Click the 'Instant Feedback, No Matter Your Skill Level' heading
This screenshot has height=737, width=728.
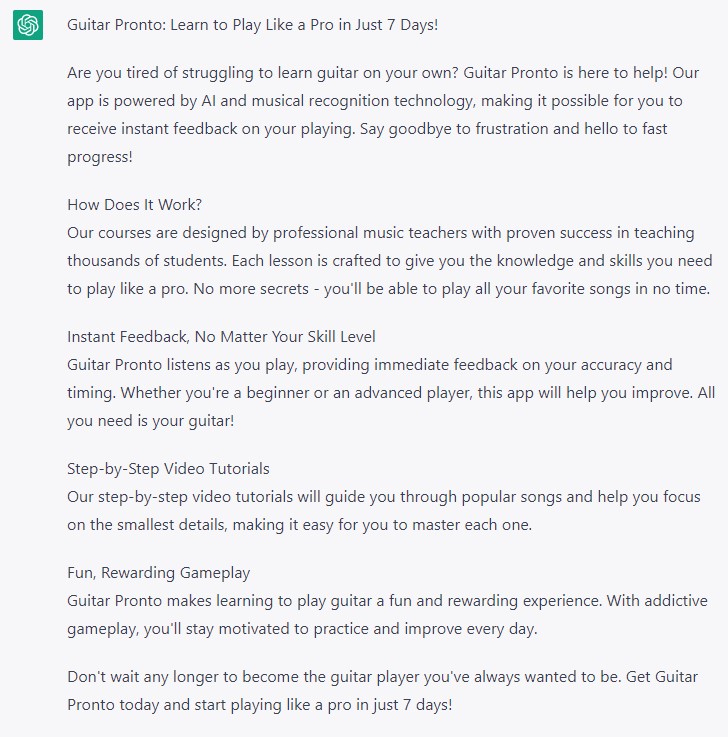221,337
